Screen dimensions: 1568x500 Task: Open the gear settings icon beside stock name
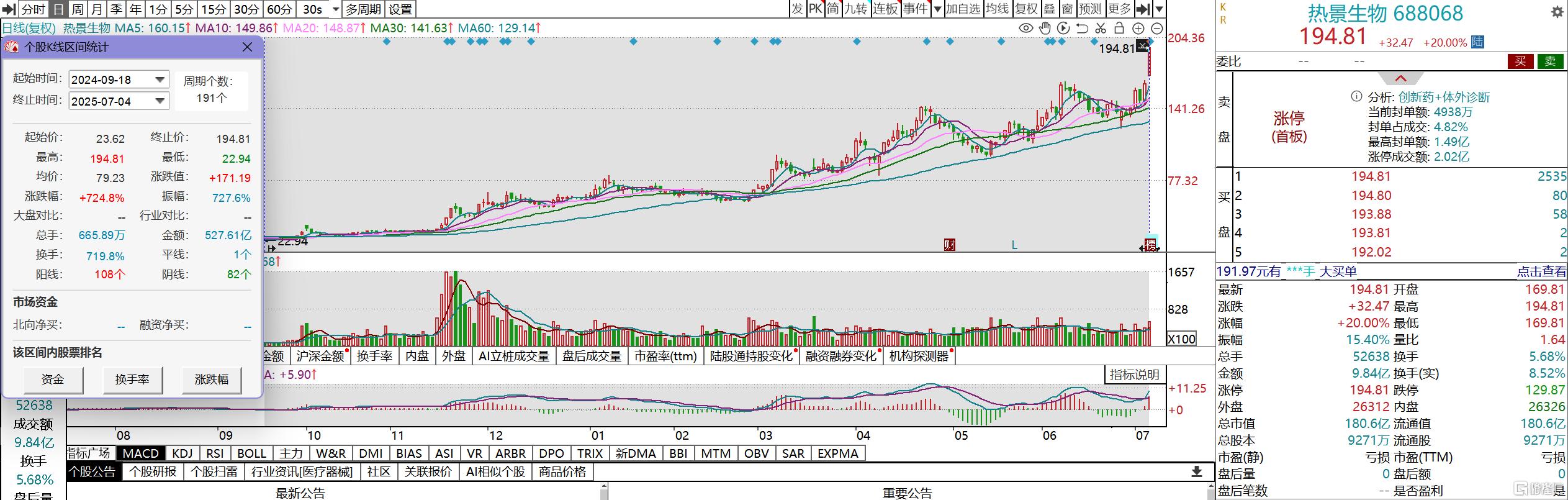(1557, 12)
